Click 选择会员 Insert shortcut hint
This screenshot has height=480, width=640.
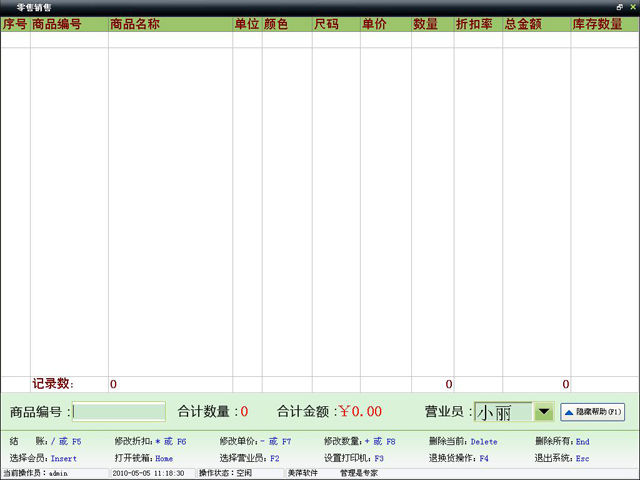[x=43, y=458]
